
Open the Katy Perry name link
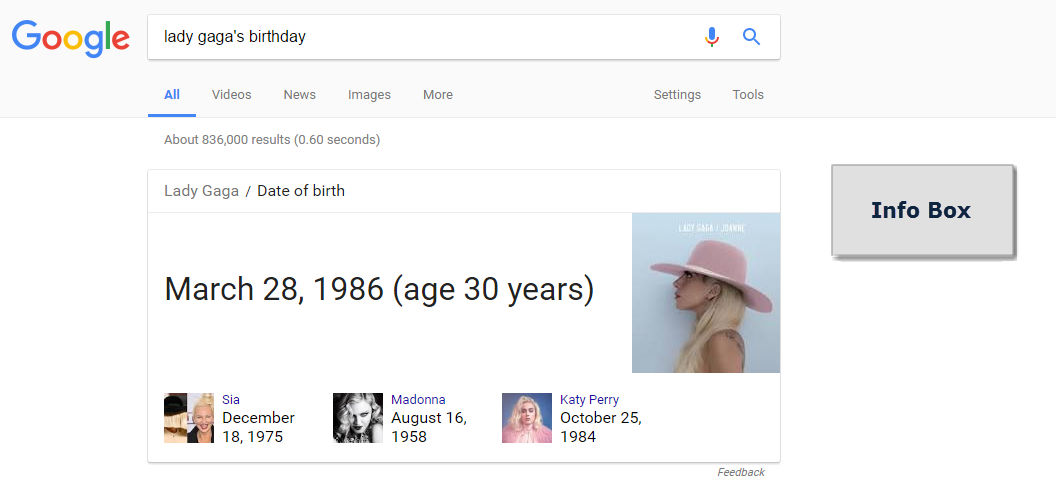(x=589, y=400)
